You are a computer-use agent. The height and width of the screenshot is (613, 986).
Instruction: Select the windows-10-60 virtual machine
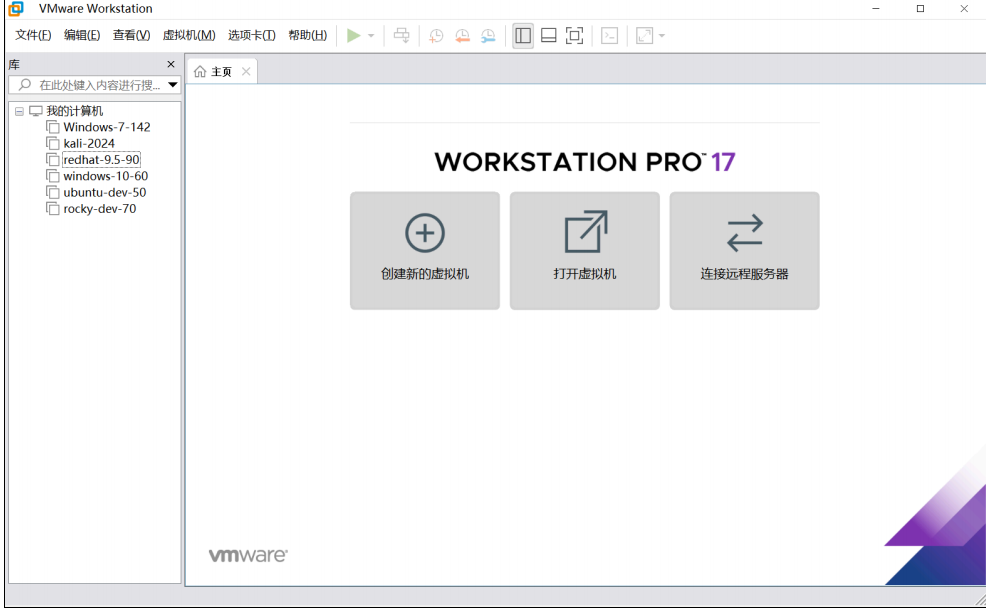pos(106,176)
